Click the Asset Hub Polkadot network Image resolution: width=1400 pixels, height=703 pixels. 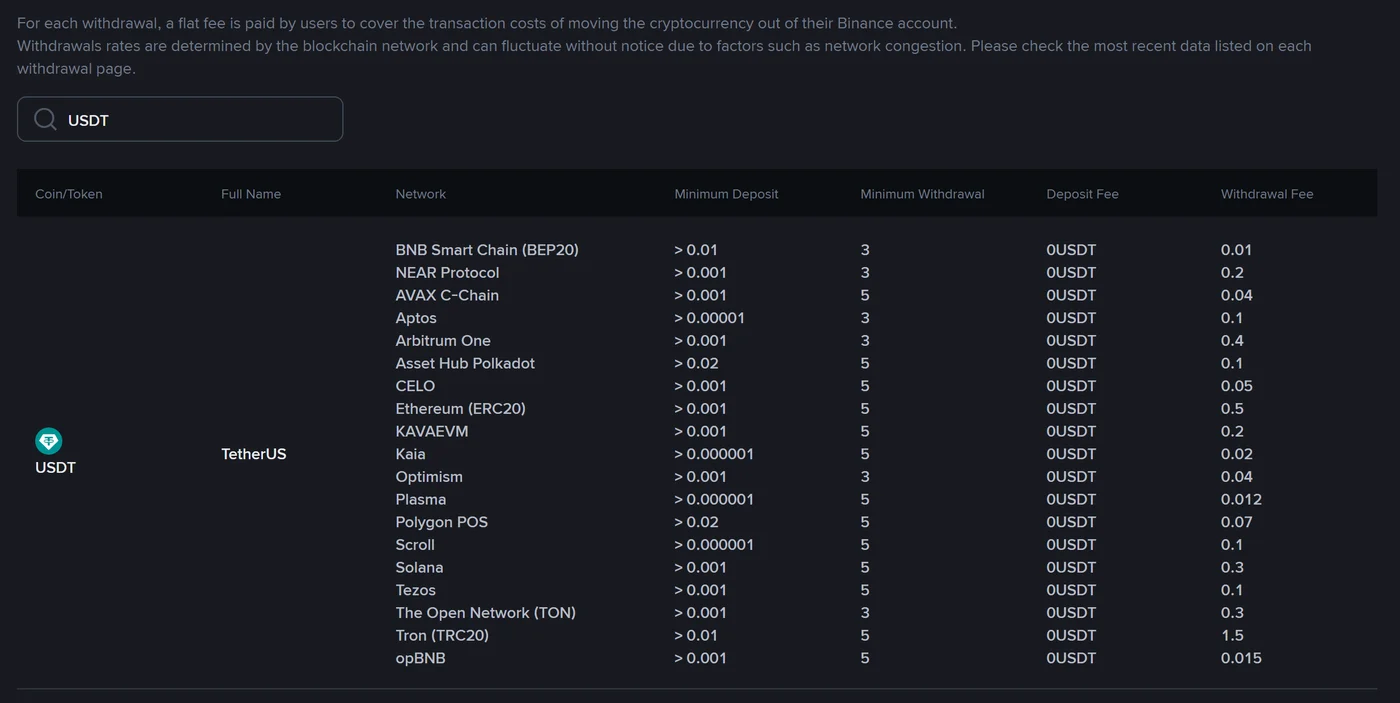(465, 363)
